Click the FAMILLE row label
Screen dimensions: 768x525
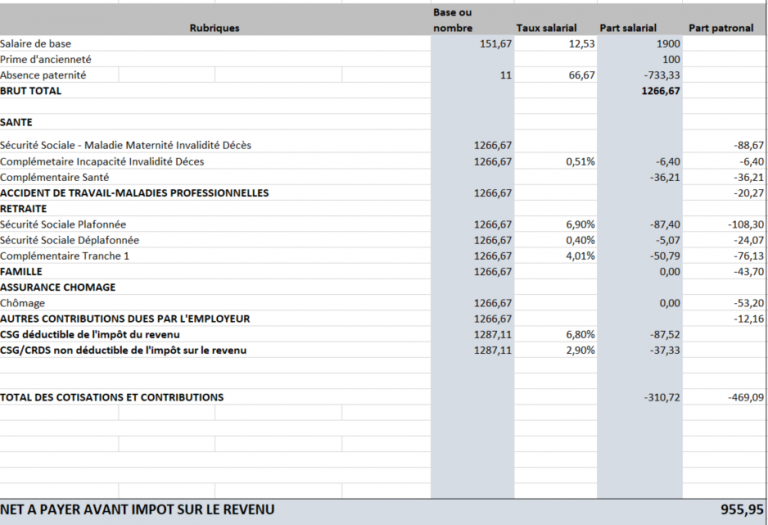(x=21, y=271)
